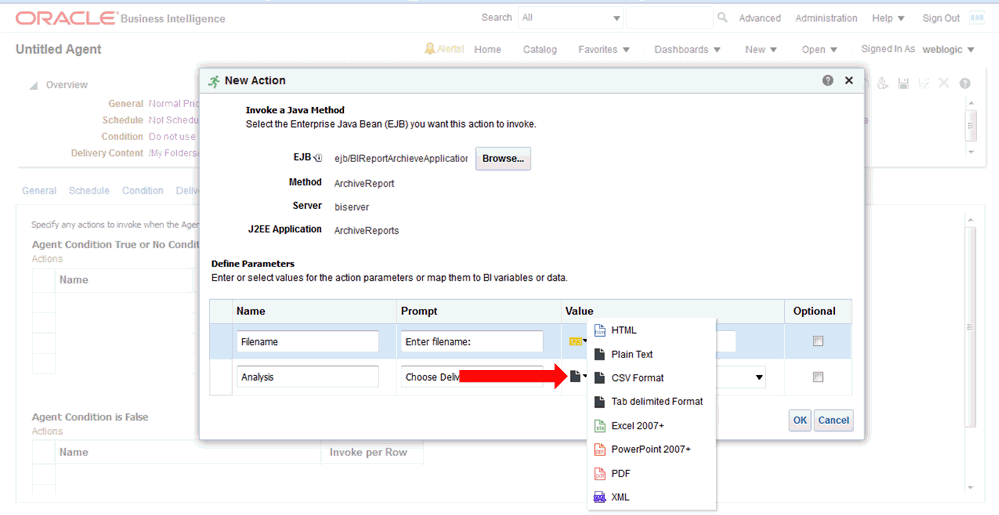Image resolution: width=999 pixels, height=515 pixels.
Task: Open the weblogic user dropdown
Action: click(949, 49)
